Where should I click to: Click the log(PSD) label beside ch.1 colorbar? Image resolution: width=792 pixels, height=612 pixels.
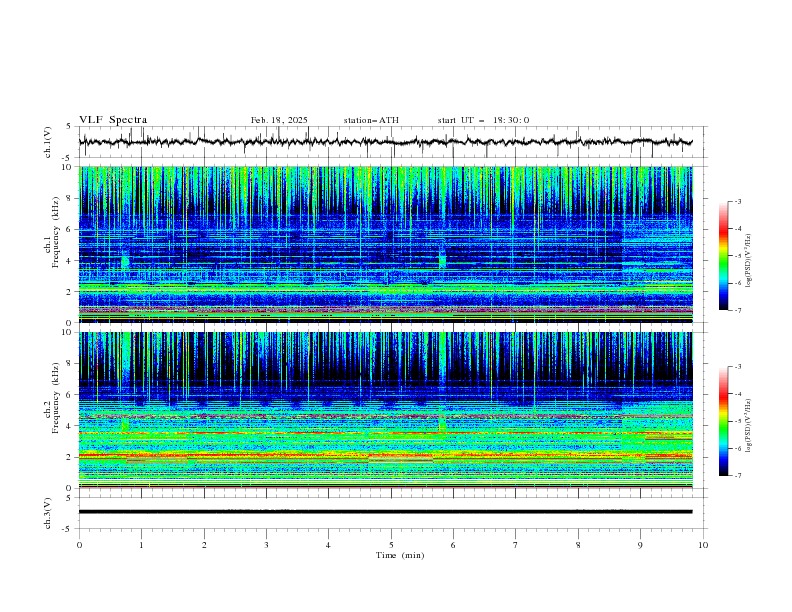748,261
